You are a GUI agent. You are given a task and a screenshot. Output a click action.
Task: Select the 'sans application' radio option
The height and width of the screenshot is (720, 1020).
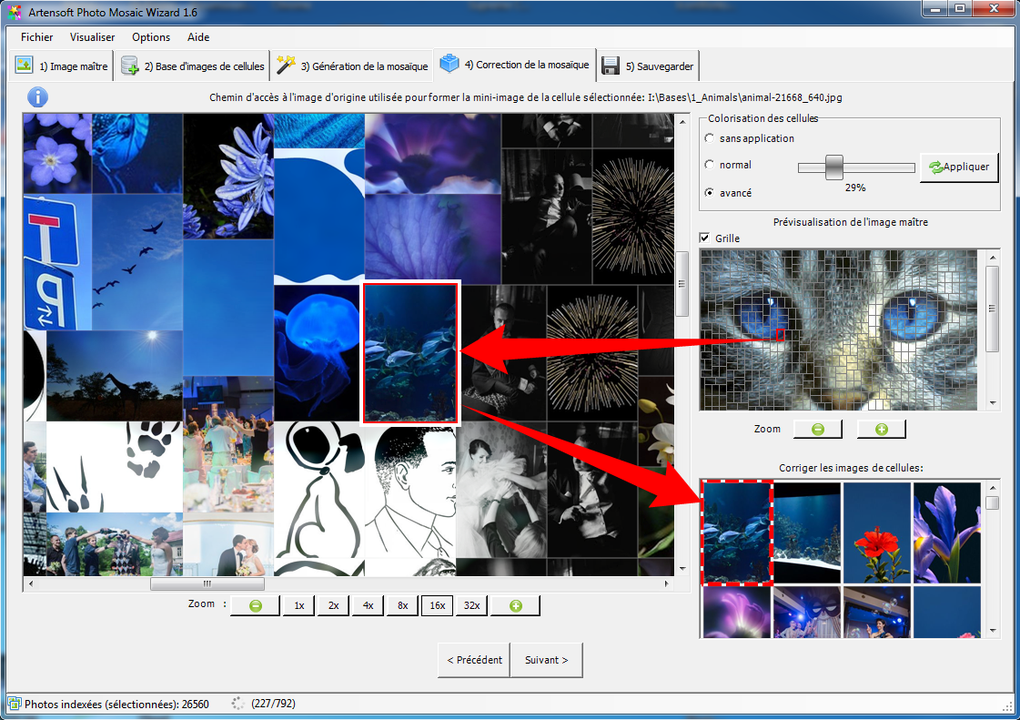coord(710,138)
